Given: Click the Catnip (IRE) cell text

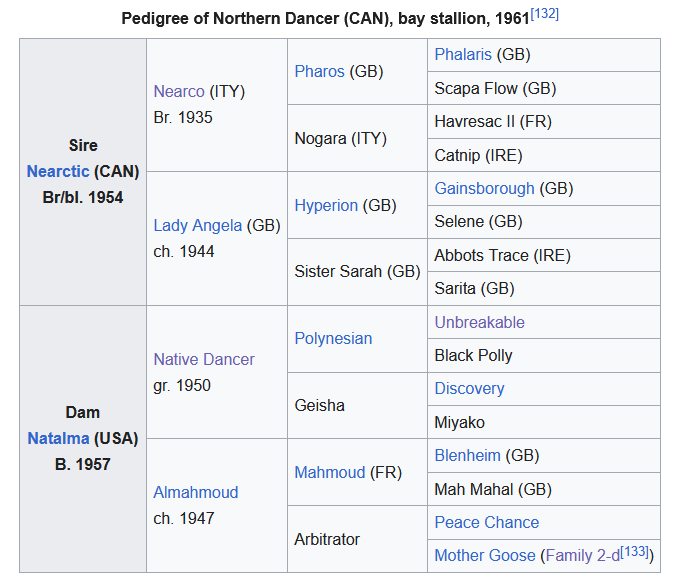Looking at the screenshot, I should pyautogui.click(x=478, y=156).
